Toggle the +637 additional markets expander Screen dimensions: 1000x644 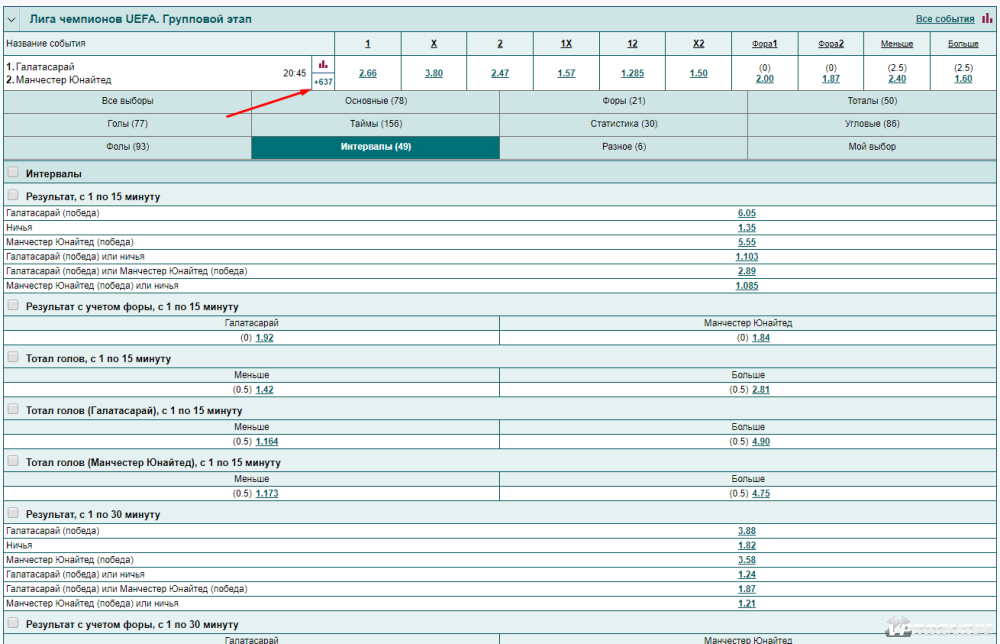tap(323, 82)
